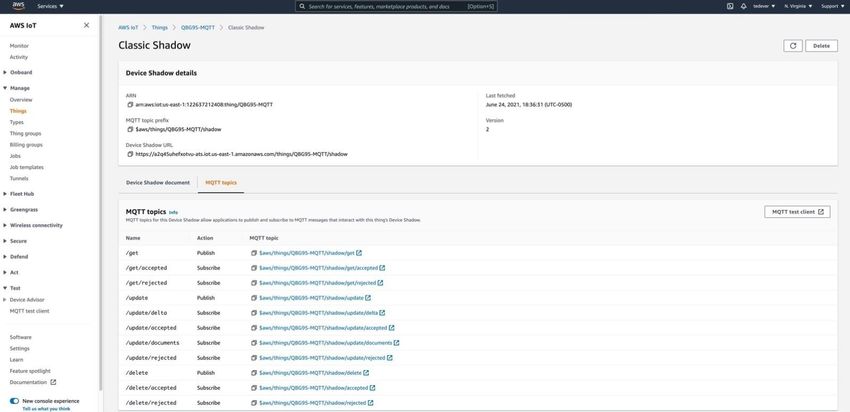The width and height of the screenshot is (850, 412).
Task: Toggle the New console experience switch
Action: click(15, 401)
